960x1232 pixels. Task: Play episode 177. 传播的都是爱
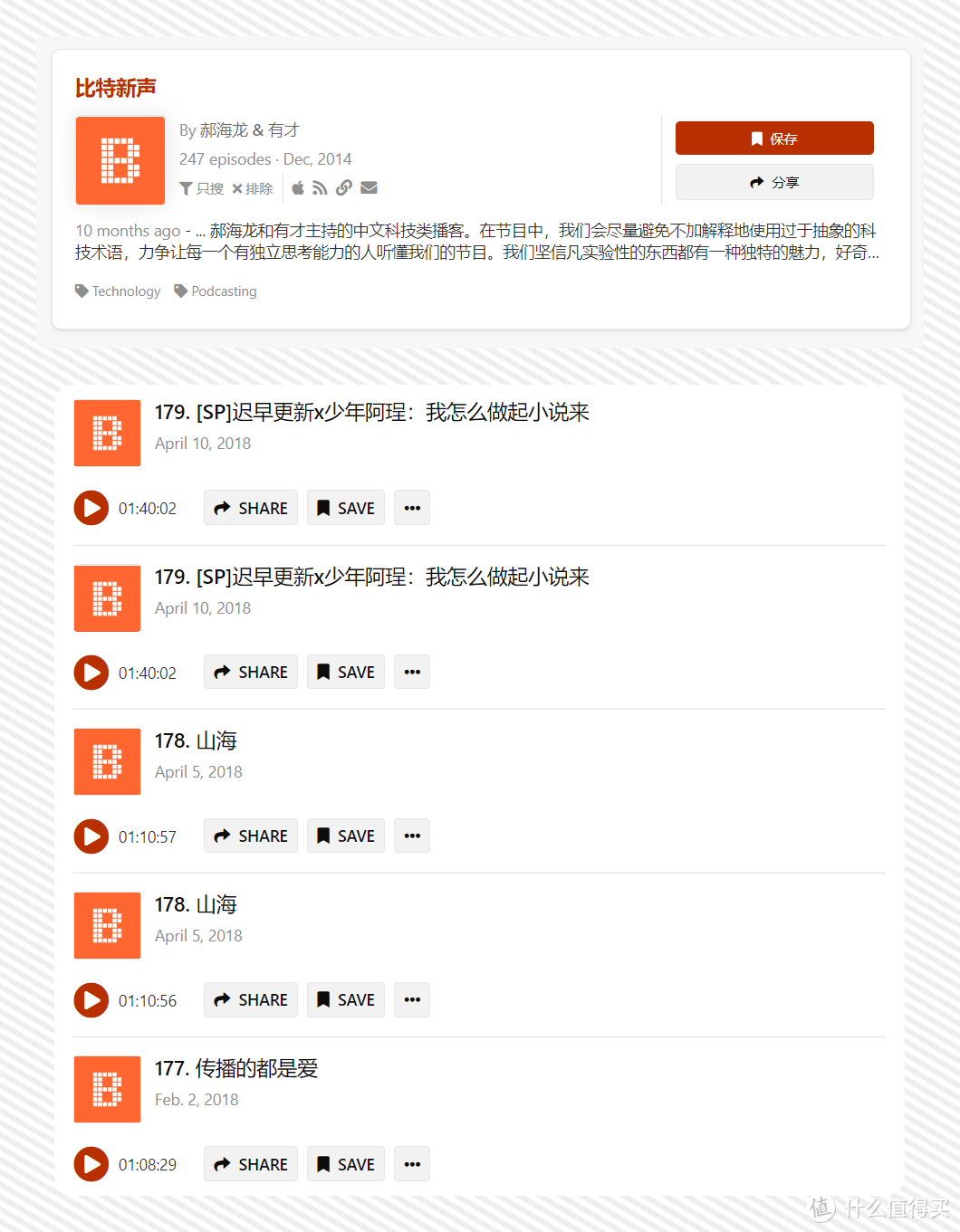coord(91,1164)
